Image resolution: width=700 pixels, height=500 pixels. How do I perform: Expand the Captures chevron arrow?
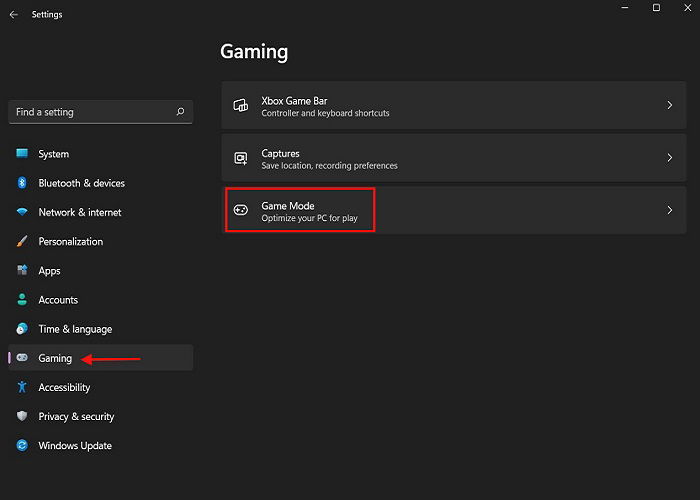point(670,158)
